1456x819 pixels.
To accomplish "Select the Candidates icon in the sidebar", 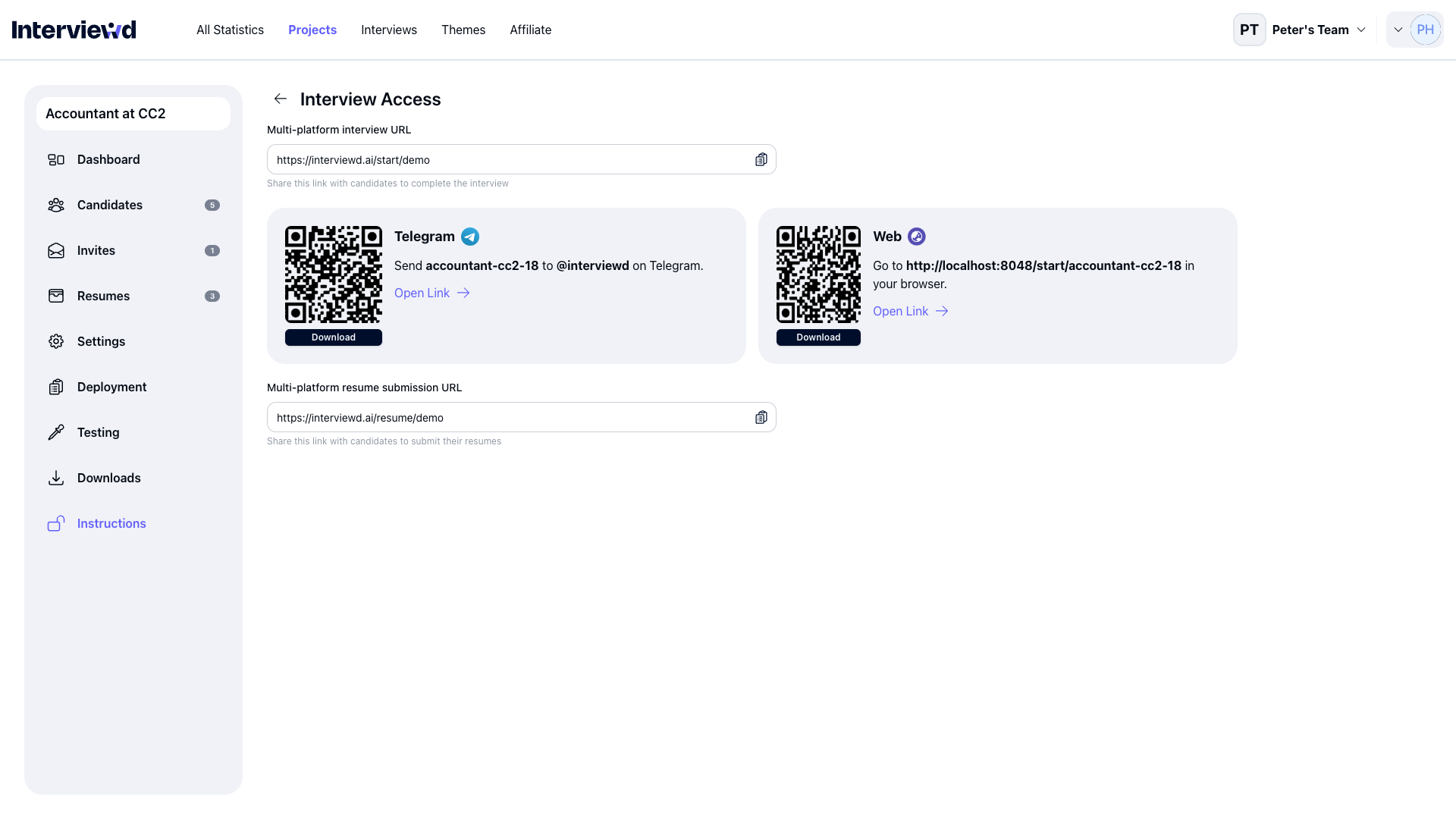I will coord(56,205).
